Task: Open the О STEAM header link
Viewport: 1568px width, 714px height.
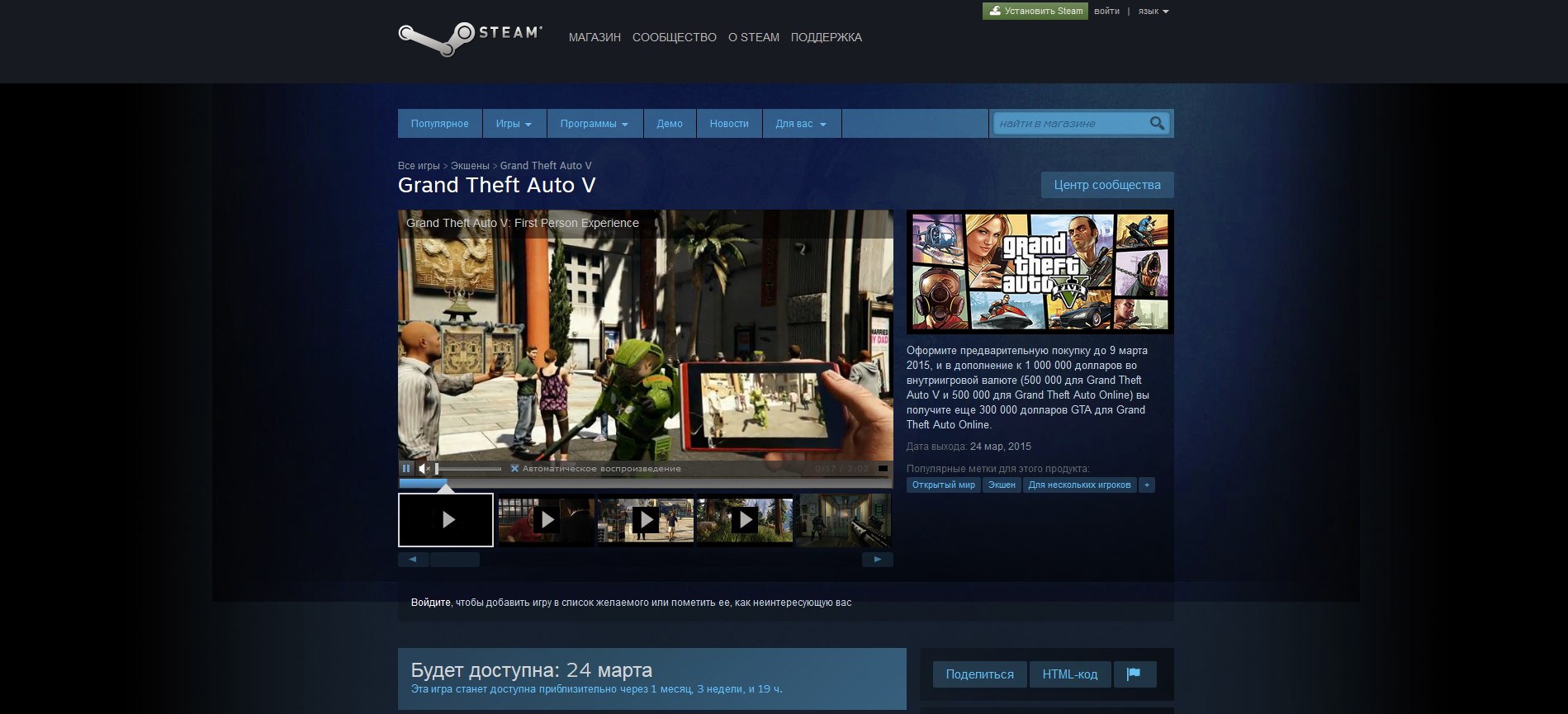Action: [753, 37]
